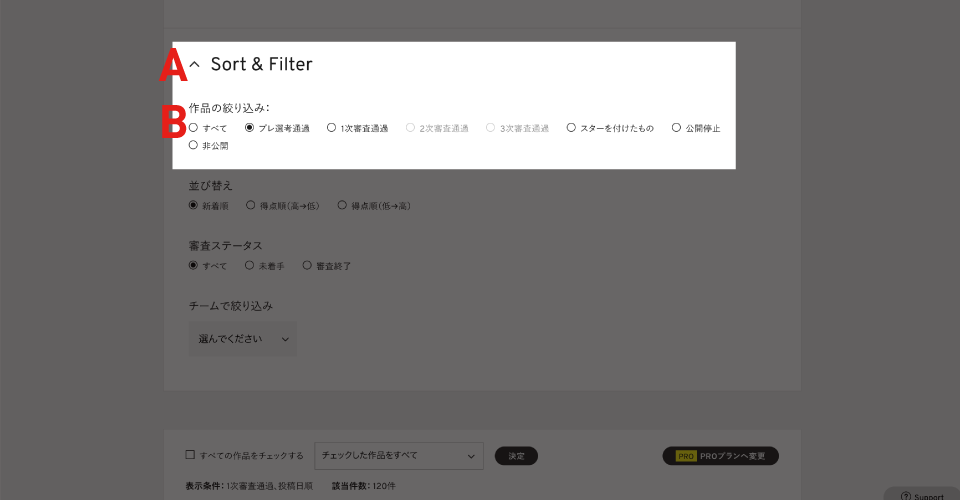Click the 該当件数: 120件 text
Image resolution: width=960 pixels, height=500 pixels.
364,486
